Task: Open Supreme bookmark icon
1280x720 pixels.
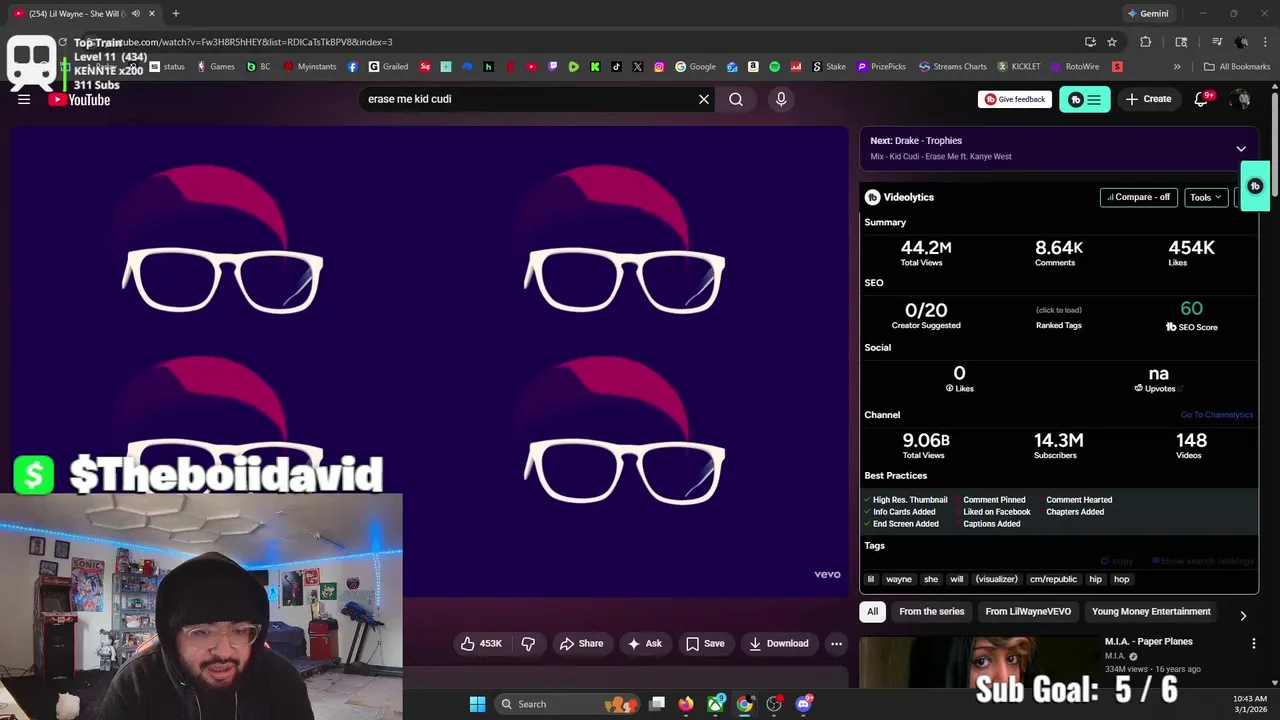Action: (425, 67)
